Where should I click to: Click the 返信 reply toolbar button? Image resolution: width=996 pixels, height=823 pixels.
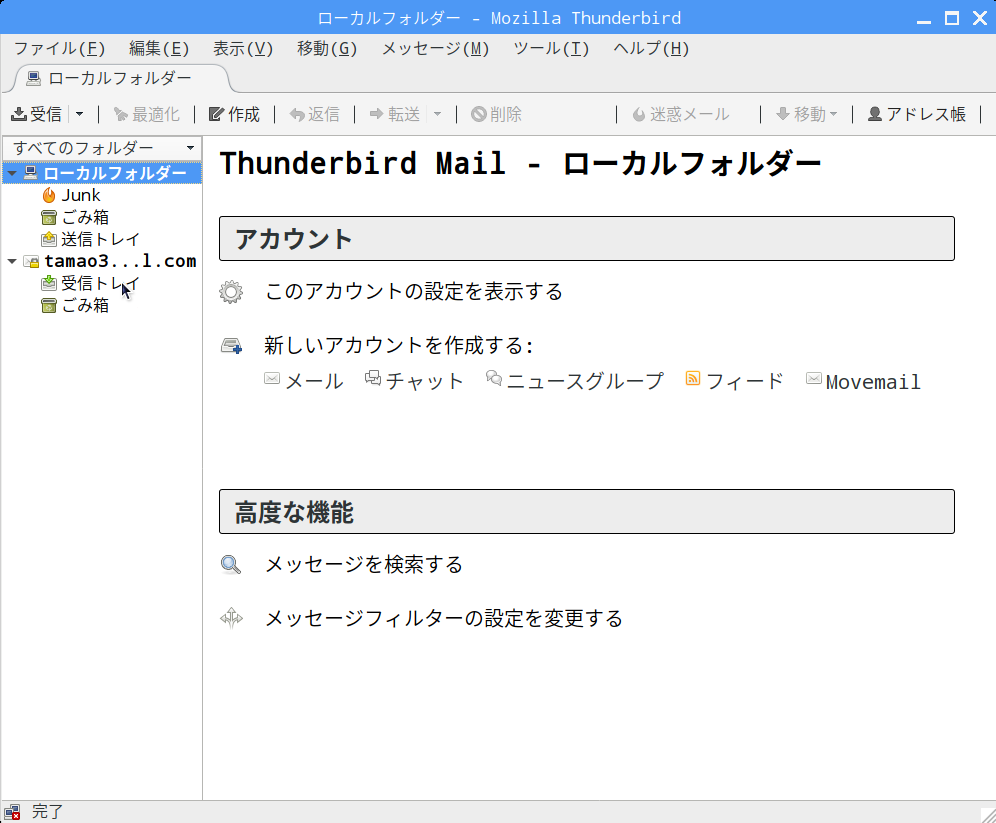(x=314, y=114)
